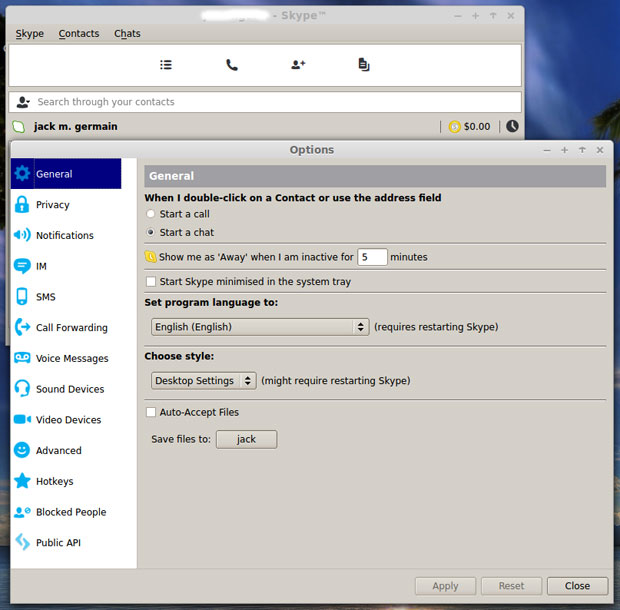The image size is (620, 610).
Task: Switch to the Blocked People options tab
Action: tap(66, 512)
